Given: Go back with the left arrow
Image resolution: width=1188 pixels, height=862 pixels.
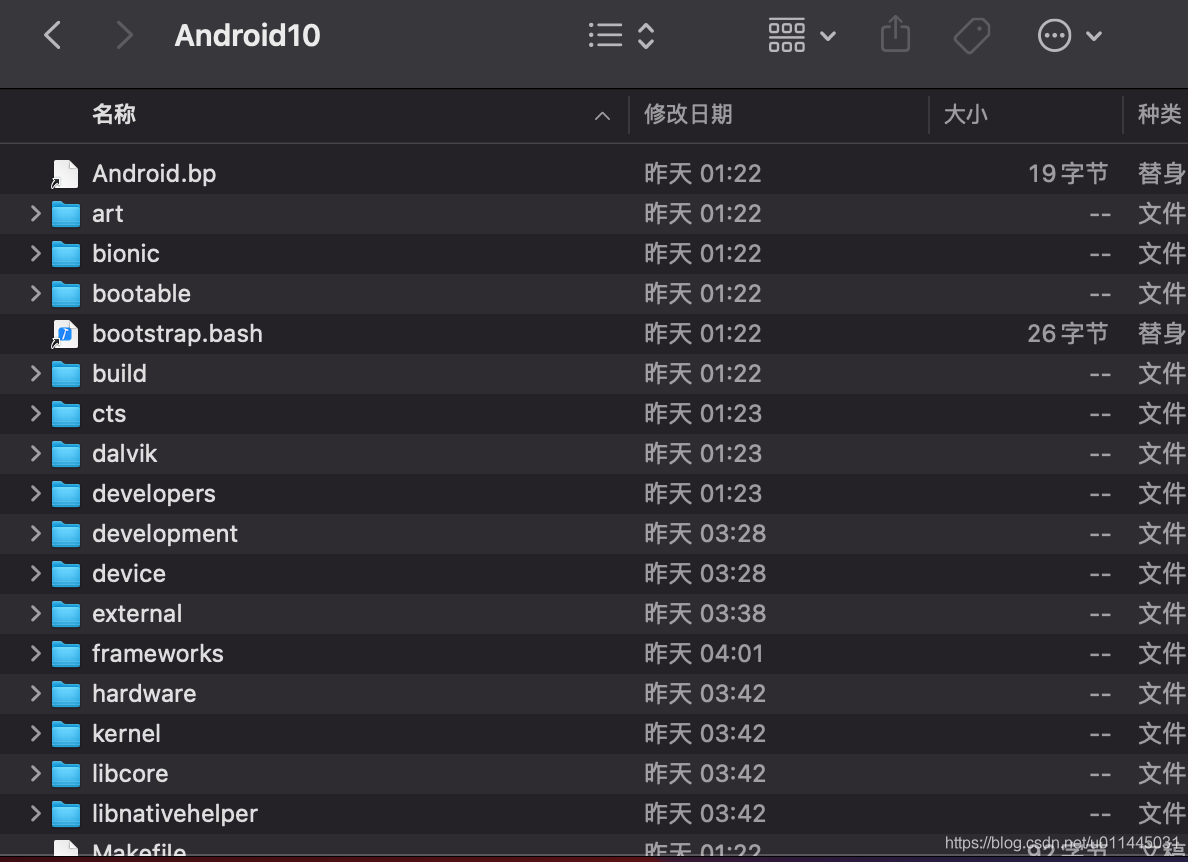Looking at the screenshot, I should tap(52, 36).
